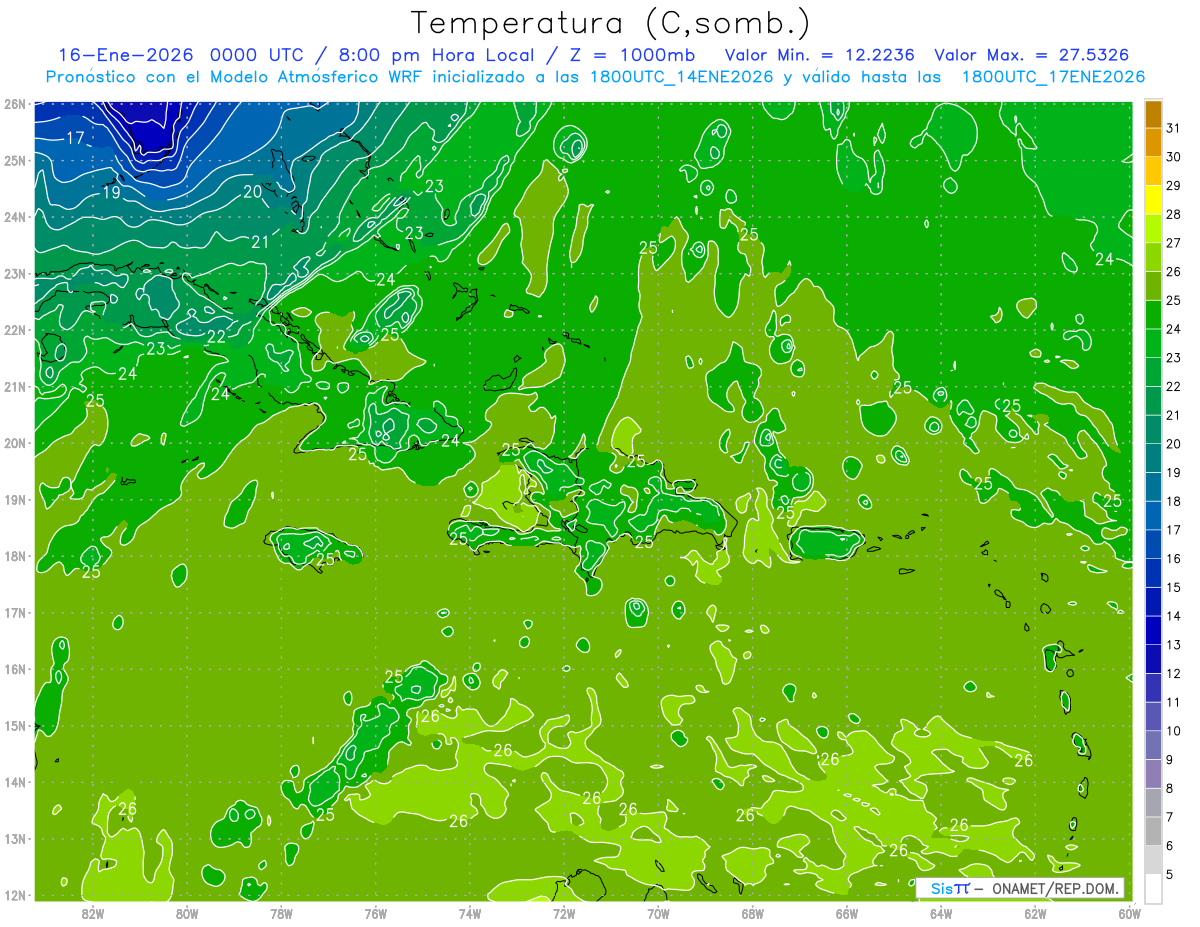Click the "20N" latitude axis label
This screenshot has height=927, width=1200.
pyautogui.click(x=15, y=443)
